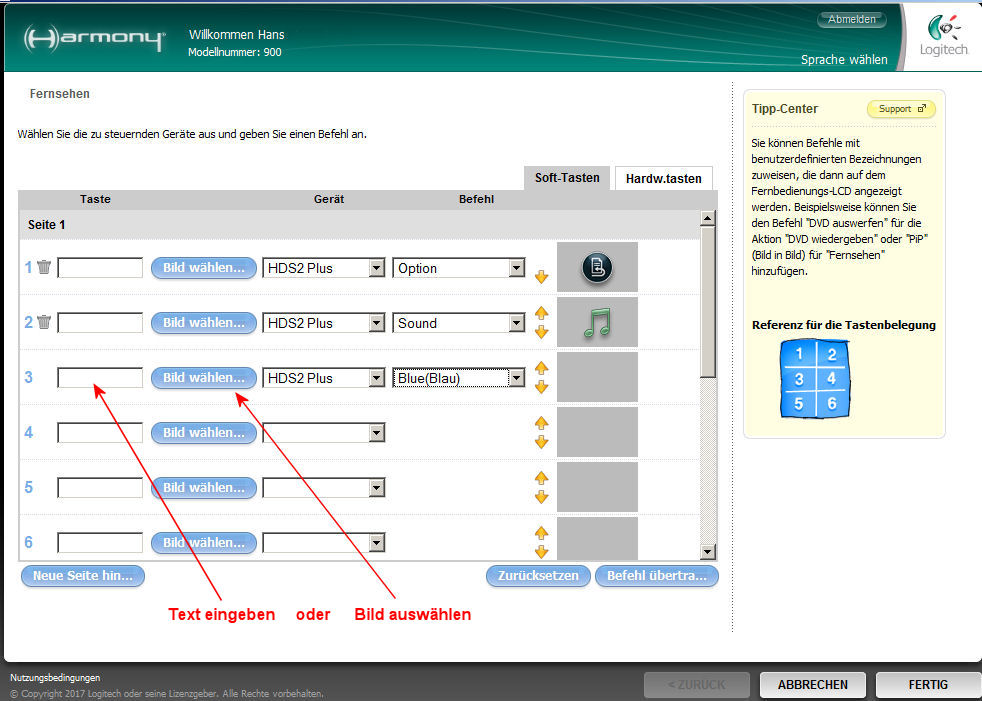Screen dimensions: 982x701
Task: Click the music note image in row 2
Action: 597,322
